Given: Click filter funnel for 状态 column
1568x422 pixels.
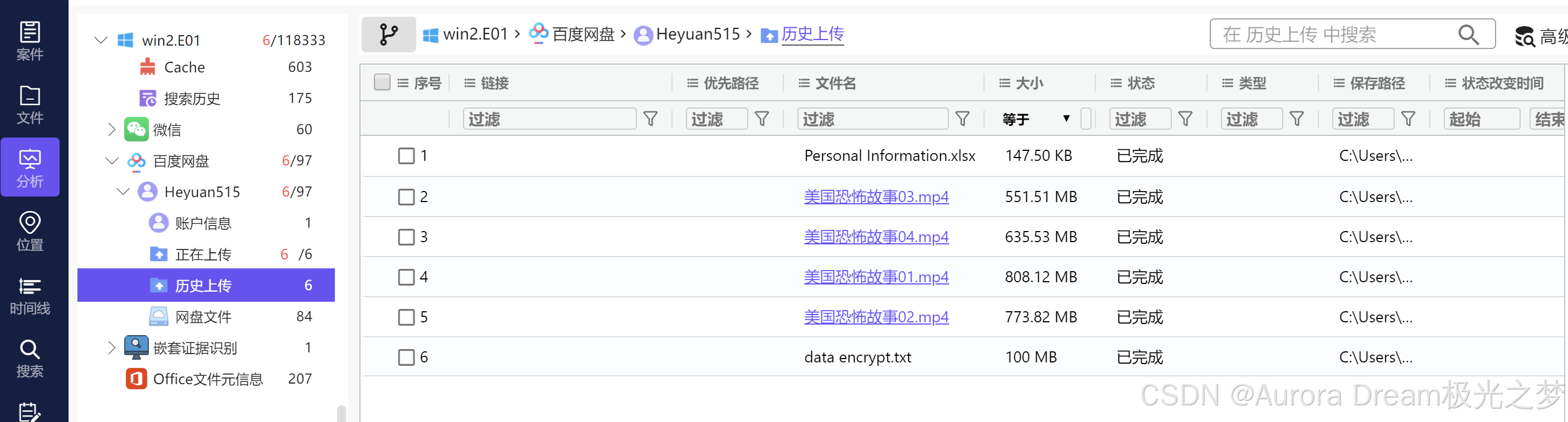Looking at the screenshot, I should [1185, 119].
